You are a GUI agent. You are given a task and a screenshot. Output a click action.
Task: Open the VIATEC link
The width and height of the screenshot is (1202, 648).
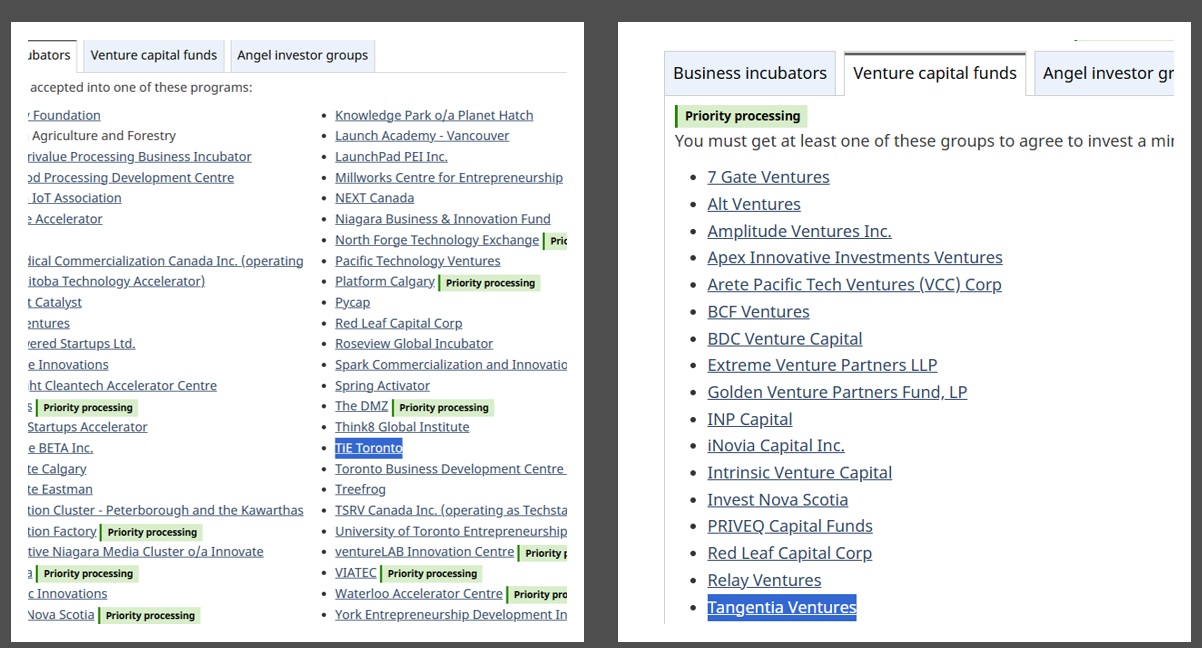click(355, 573)
